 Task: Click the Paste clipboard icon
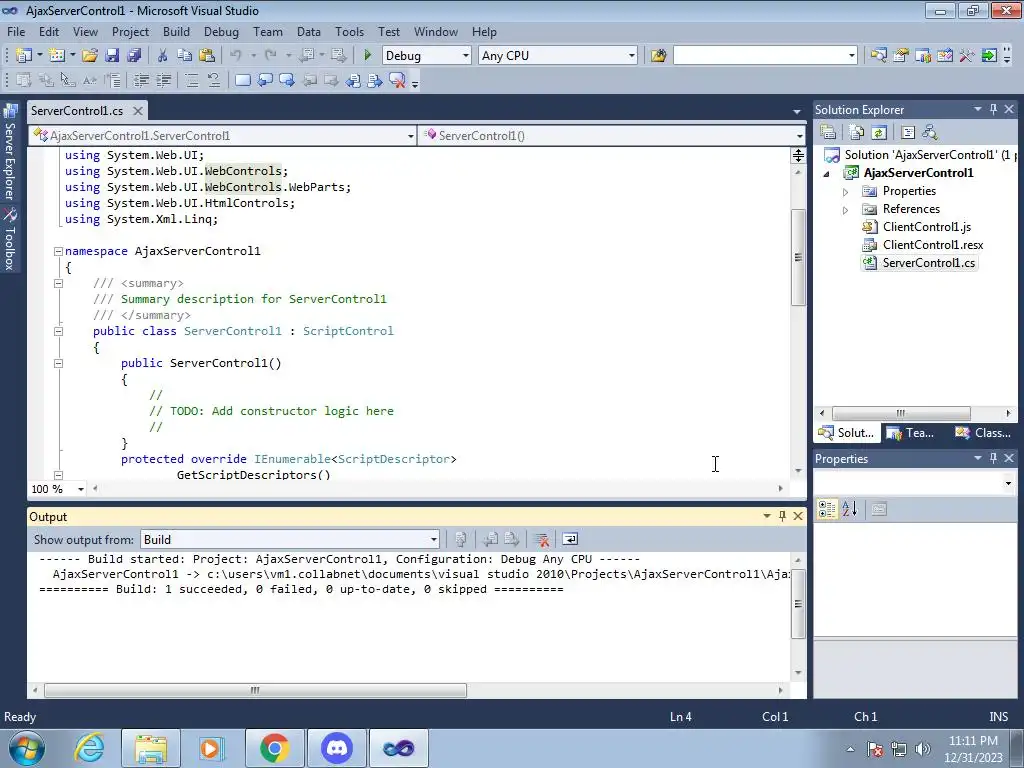(x=207, y=56)
